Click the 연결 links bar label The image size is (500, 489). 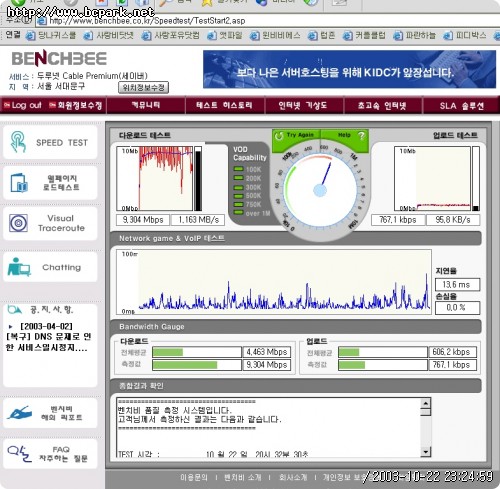13,34
